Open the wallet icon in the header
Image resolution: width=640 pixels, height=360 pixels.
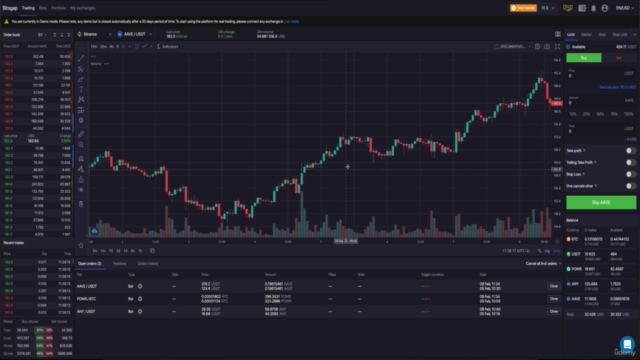[x=582, y=8]
